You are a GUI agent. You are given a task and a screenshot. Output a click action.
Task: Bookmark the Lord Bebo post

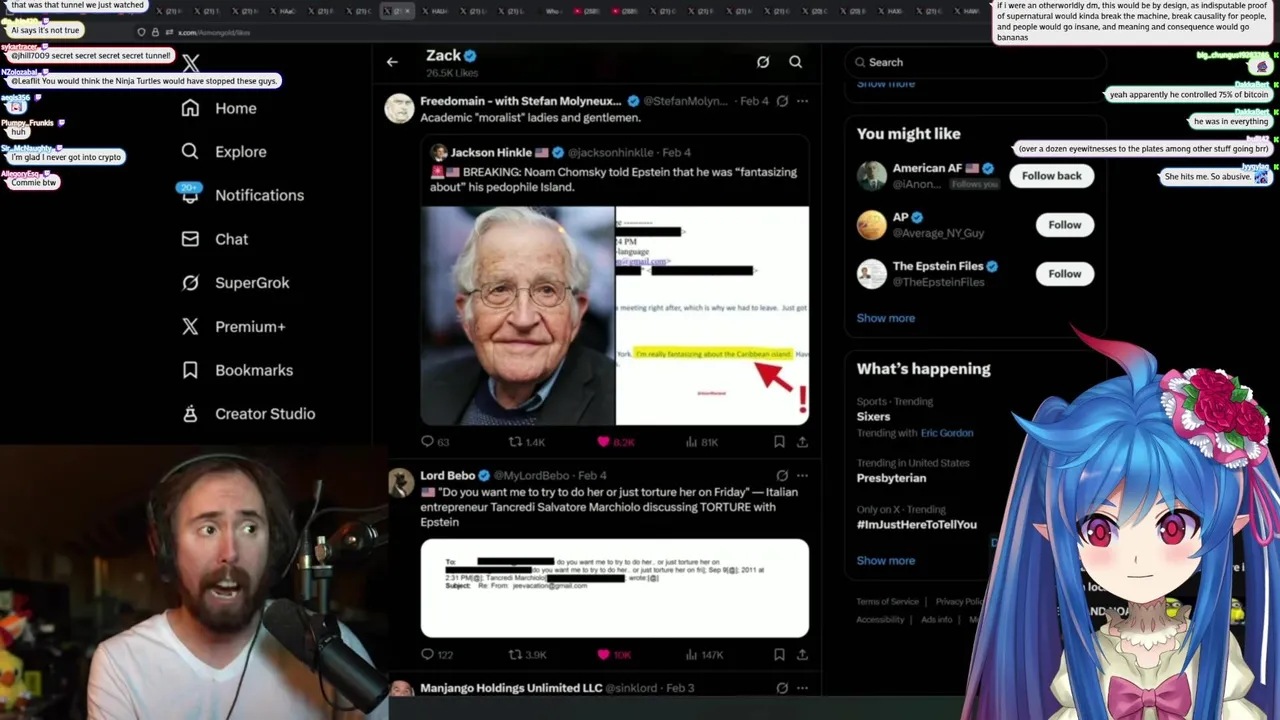pos(779,655)
